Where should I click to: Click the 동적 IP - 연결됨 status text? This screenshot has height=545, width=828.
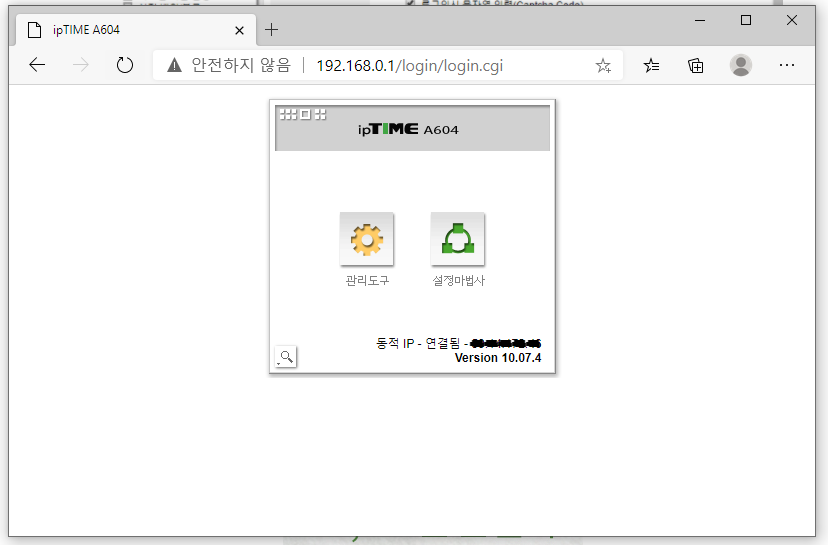pos(418,343)
